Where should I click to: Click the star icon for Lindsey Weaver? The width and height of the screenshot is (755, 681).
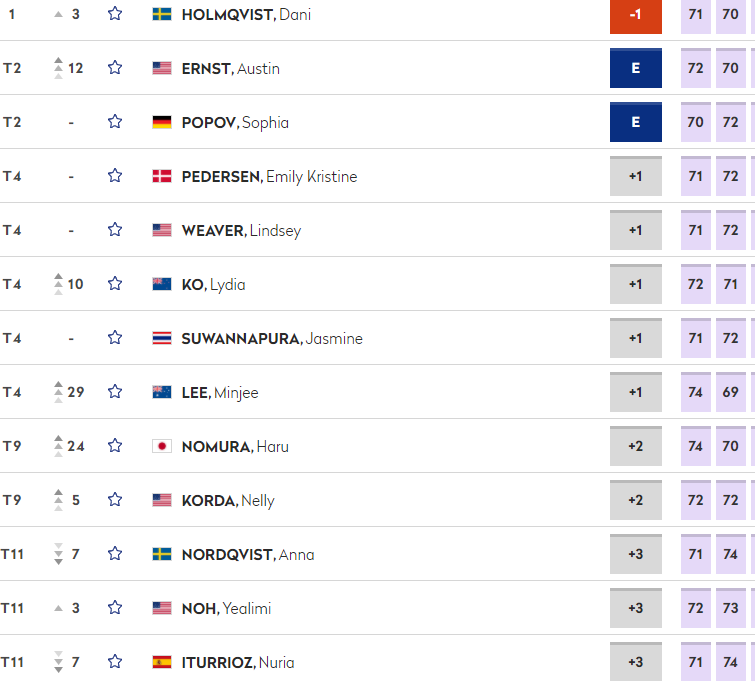pyautogui.click(x=115, y=229)
